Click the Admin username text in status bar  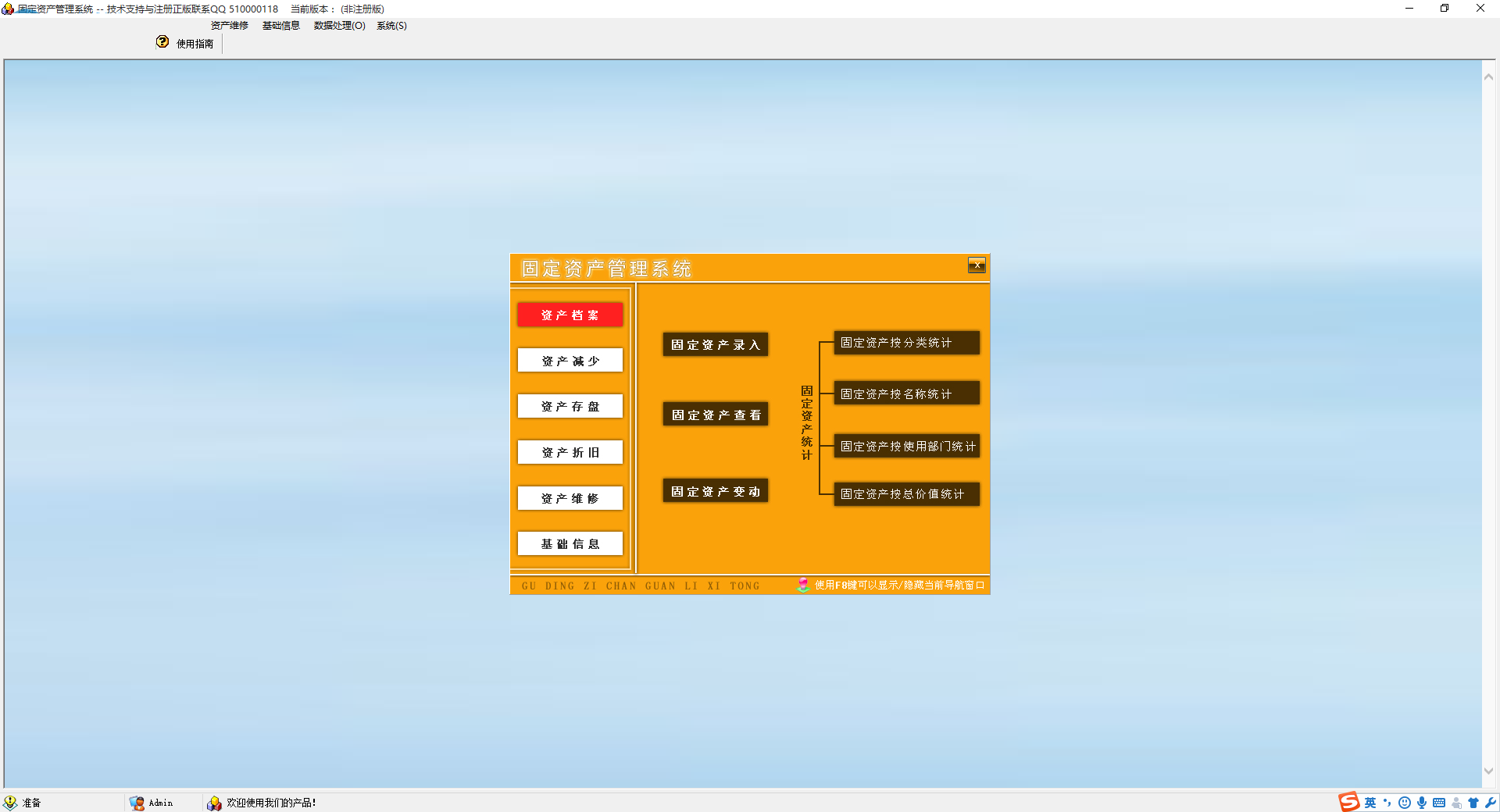[x=161, y=803]
